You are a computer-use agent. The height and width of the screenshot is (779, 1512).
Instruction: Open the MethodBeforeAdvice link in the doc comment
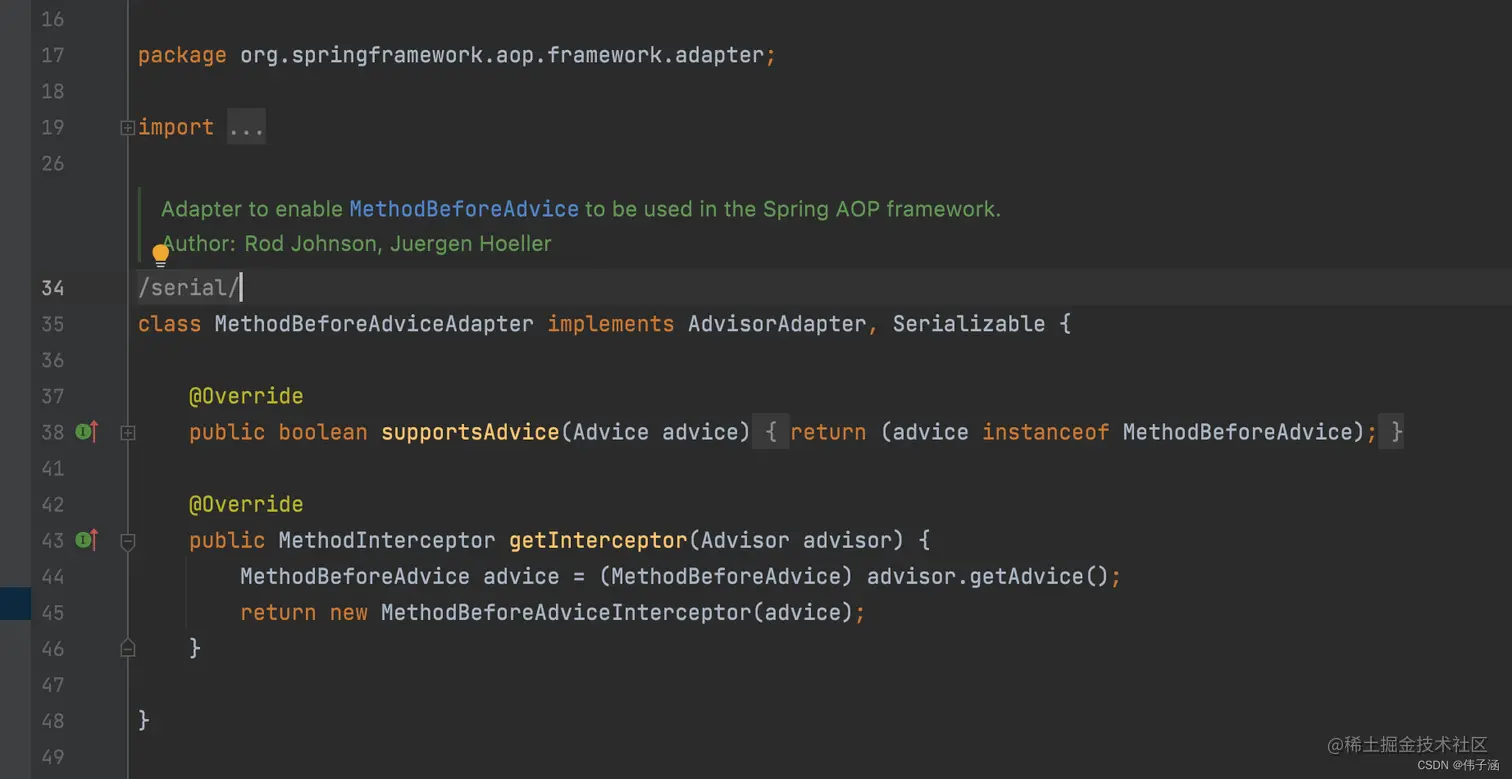coord(464,209)
